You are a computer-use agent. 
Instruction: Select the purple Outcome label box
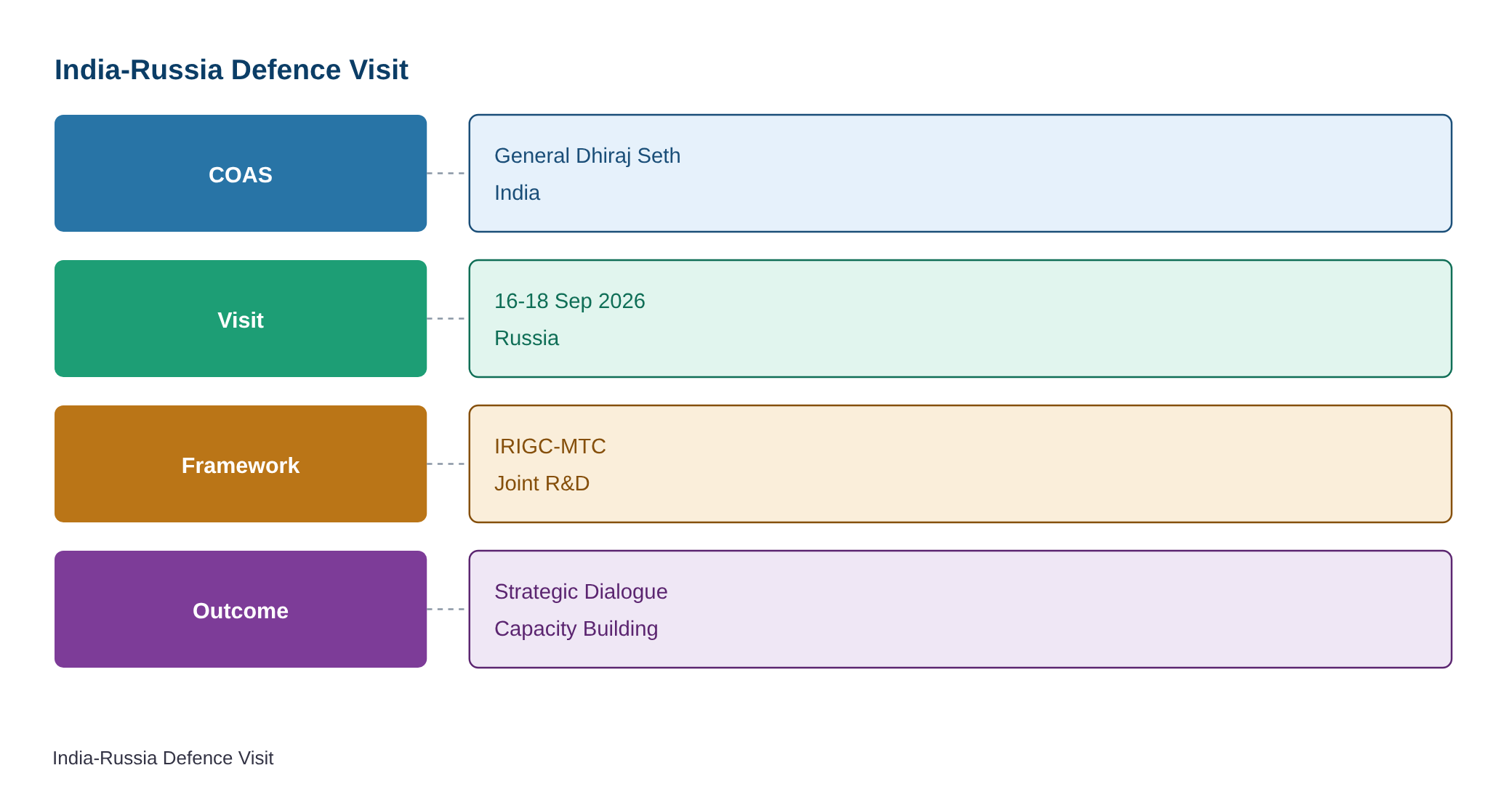(x=241, y=609)
